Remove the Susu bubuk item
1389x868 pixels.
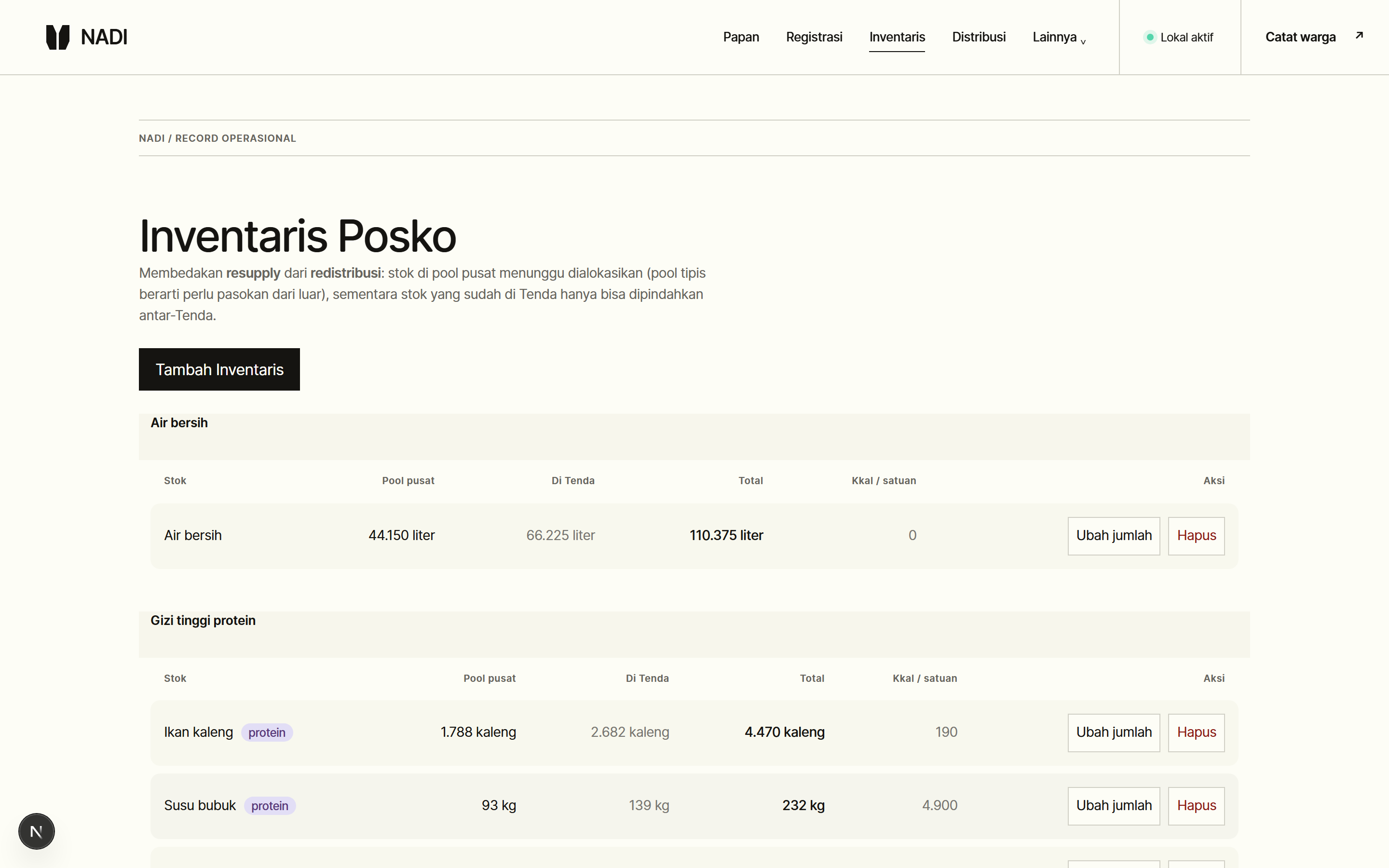tap(1196, 806)
